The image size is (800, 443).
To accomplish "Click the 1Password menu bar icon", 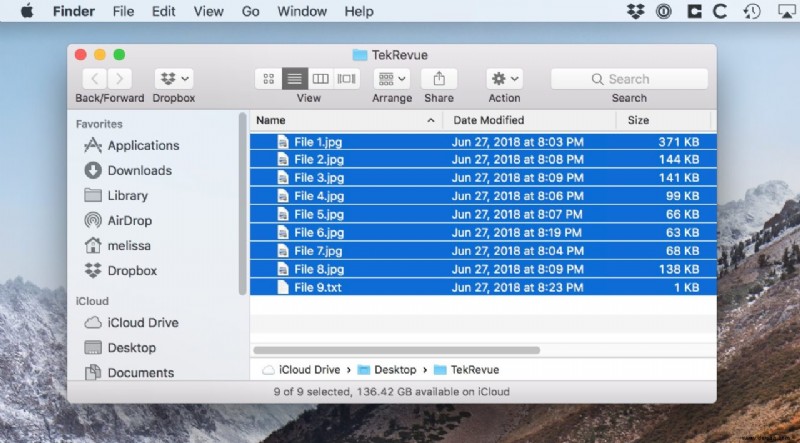I will (x=663, y=11).
